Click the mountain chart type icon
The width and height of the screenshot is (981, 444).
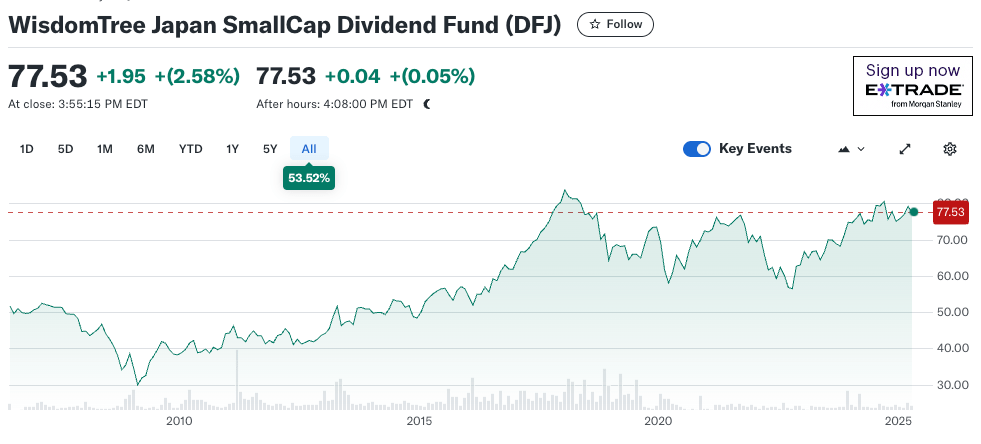(844, 149)
